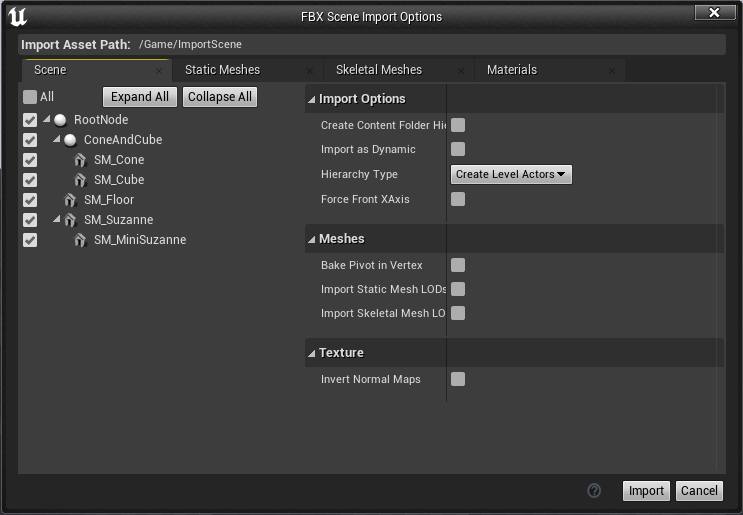Viewport: 743px width, 515px height.
Task: Select the ConeAndCube tree label
Action: [123, 140]
